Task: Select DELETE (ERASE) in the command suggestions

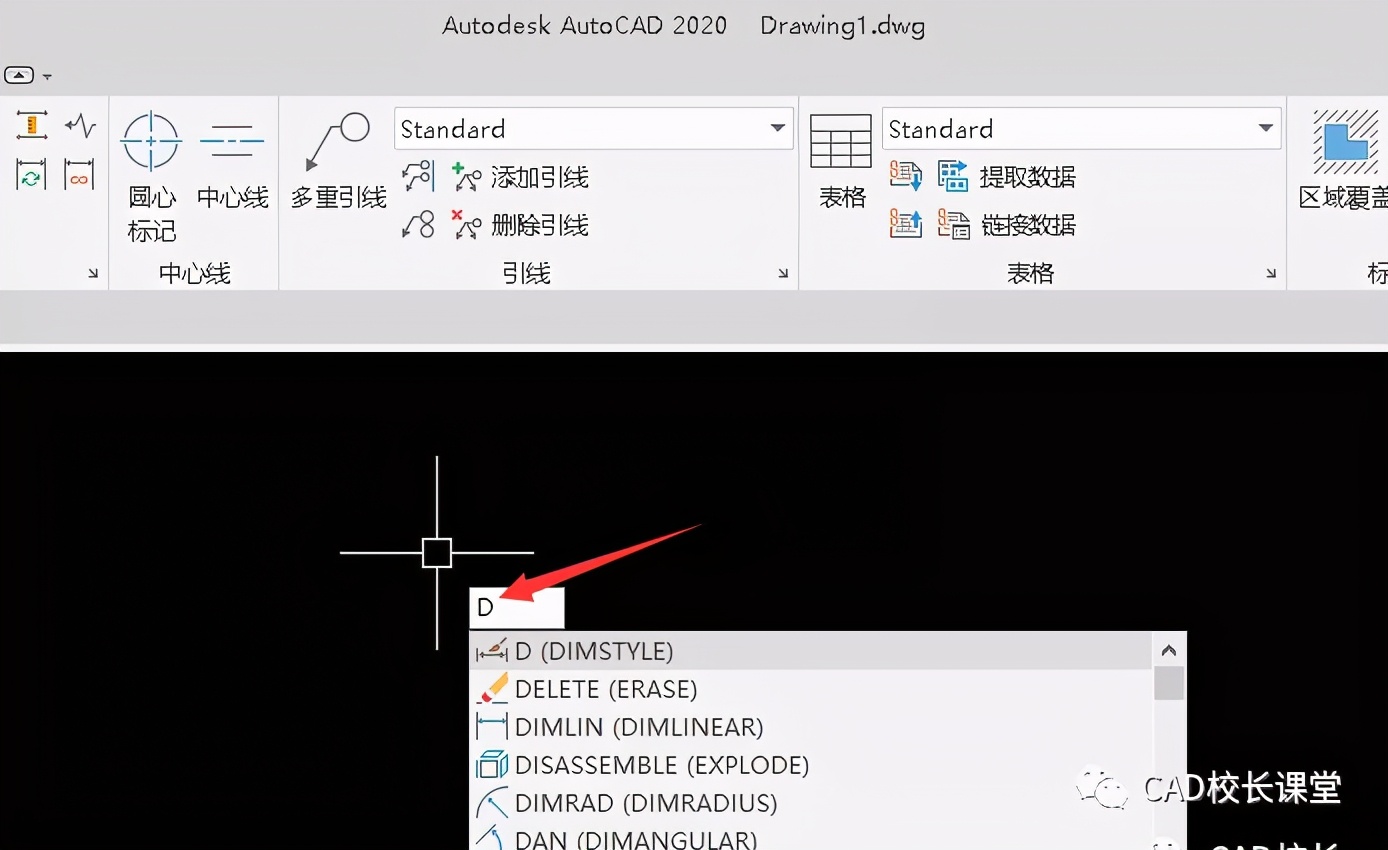Action: pos(606,688)
